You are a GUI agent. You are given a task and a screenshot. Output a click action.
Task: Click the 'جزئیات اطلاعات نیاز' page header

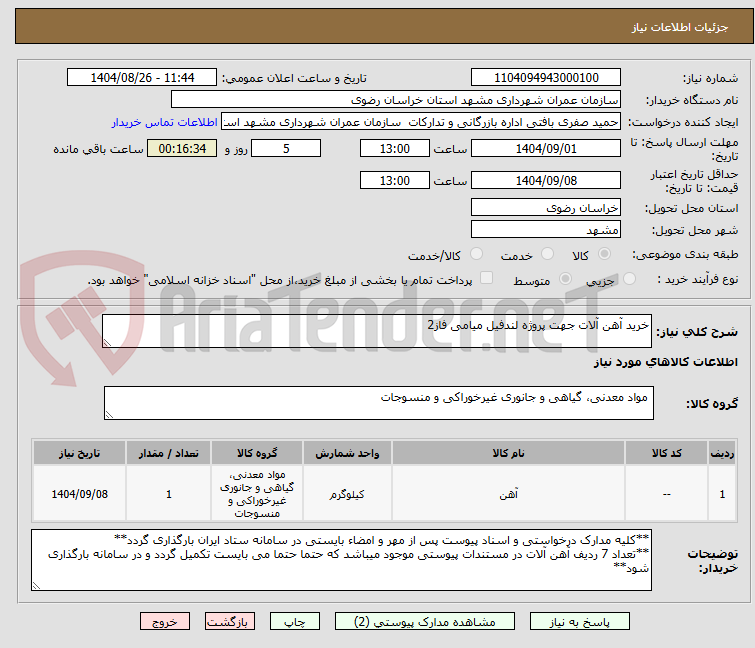click(x=679, y=27)
